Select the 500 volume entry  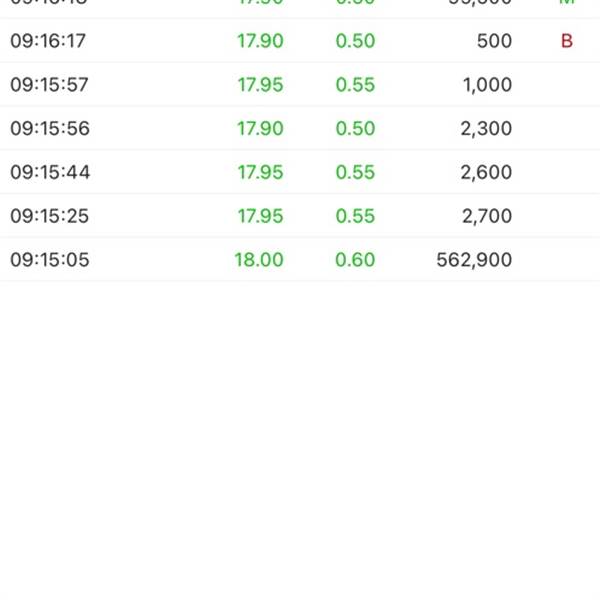(x=494, y=41)
